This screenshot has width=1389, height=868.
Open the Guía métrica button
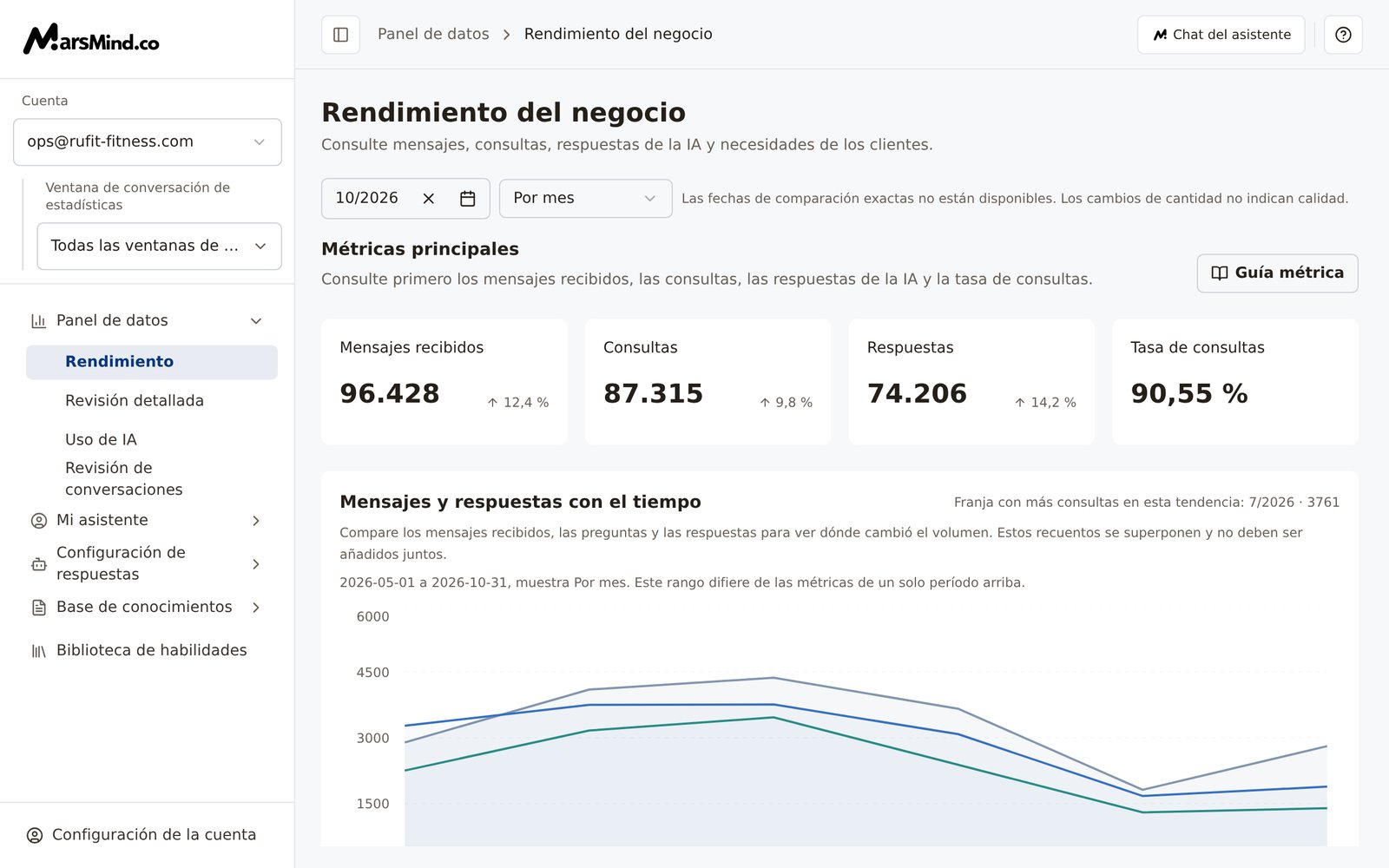click(x=1277, y=273)
